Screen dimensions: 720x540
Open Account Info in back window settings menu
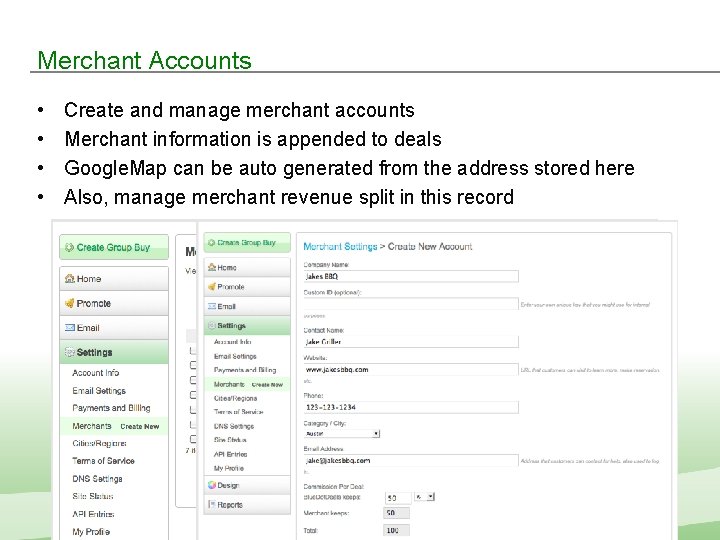coord(96,373)
